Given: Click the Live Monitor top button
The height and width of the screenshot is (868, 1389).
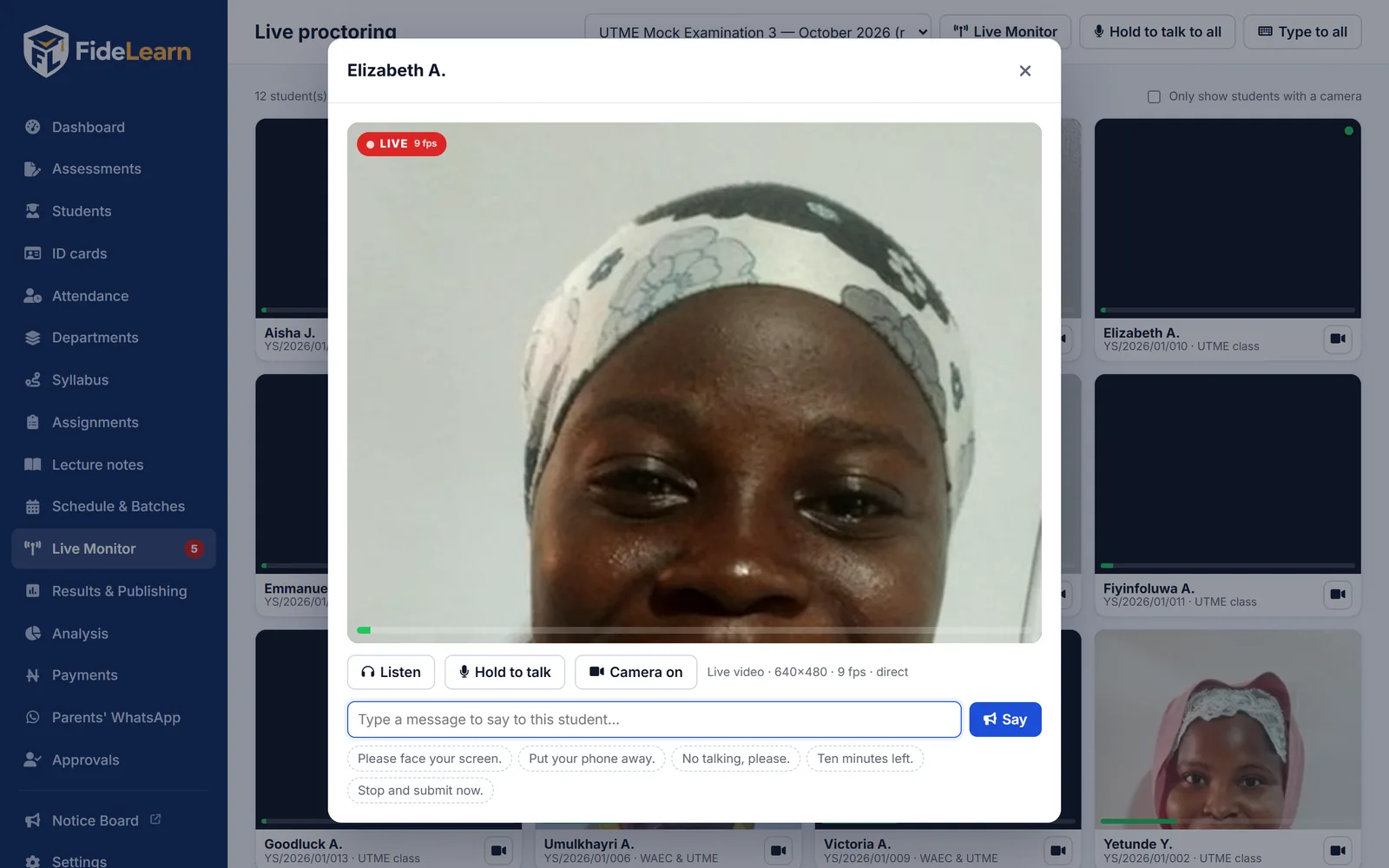Looking at the screenshot, I should pyautogui.click(x=1005, y=32).
